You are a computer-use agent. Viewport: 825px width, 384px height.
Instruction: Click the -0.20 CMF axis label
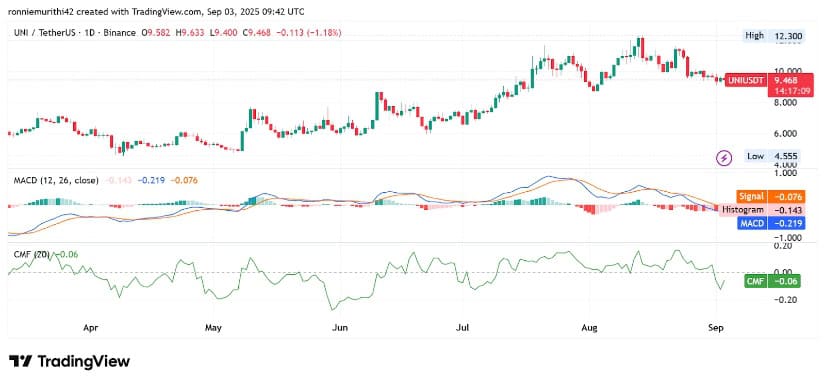pyautogui.click(x=785, y=299)
